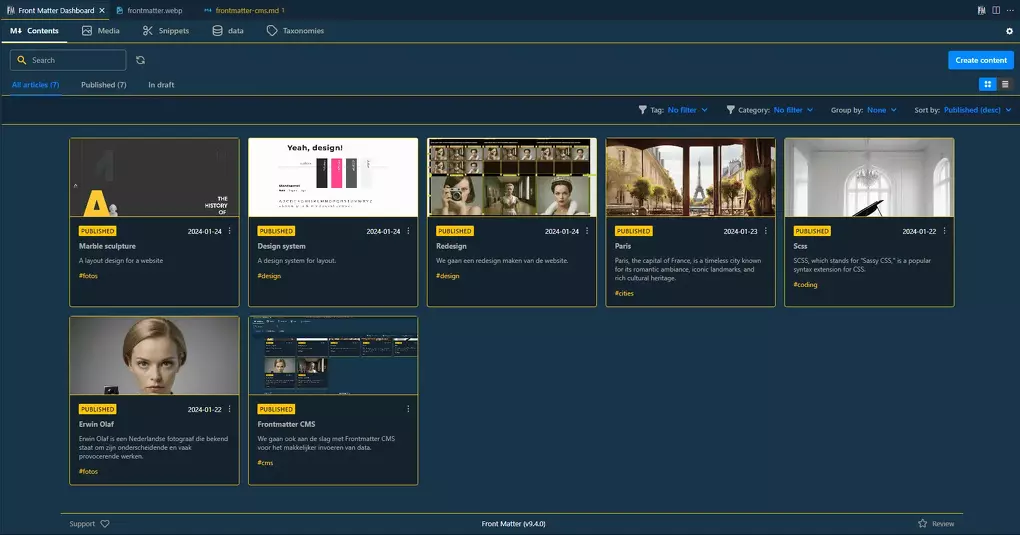Click #fotos tag on Erwin Olaf
1020x535 pixels.
88,471
